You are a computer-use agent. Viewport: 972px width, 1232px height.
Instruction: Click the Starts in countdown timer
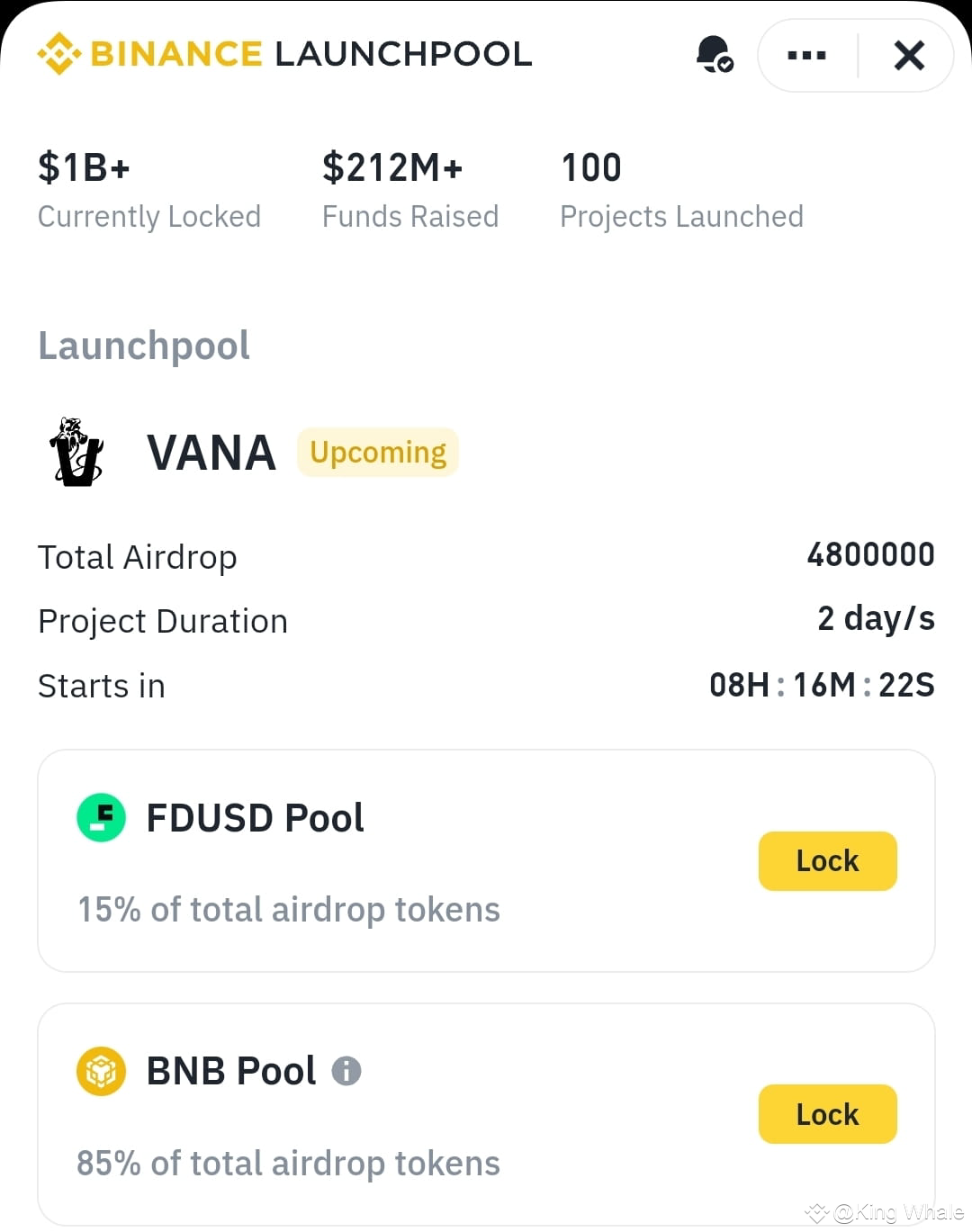coord(822,685)
